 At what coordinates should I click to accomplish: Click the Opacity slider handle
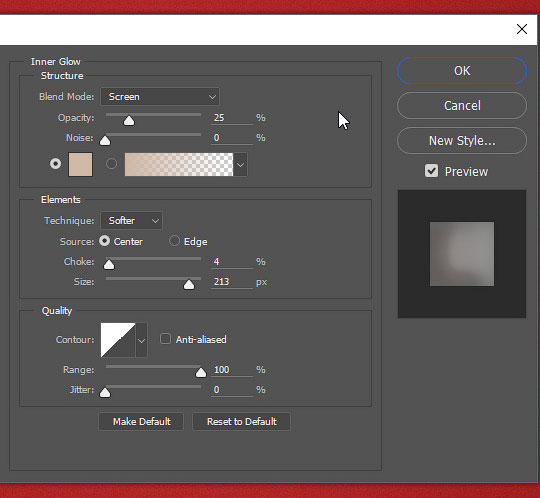pos(129,121)
